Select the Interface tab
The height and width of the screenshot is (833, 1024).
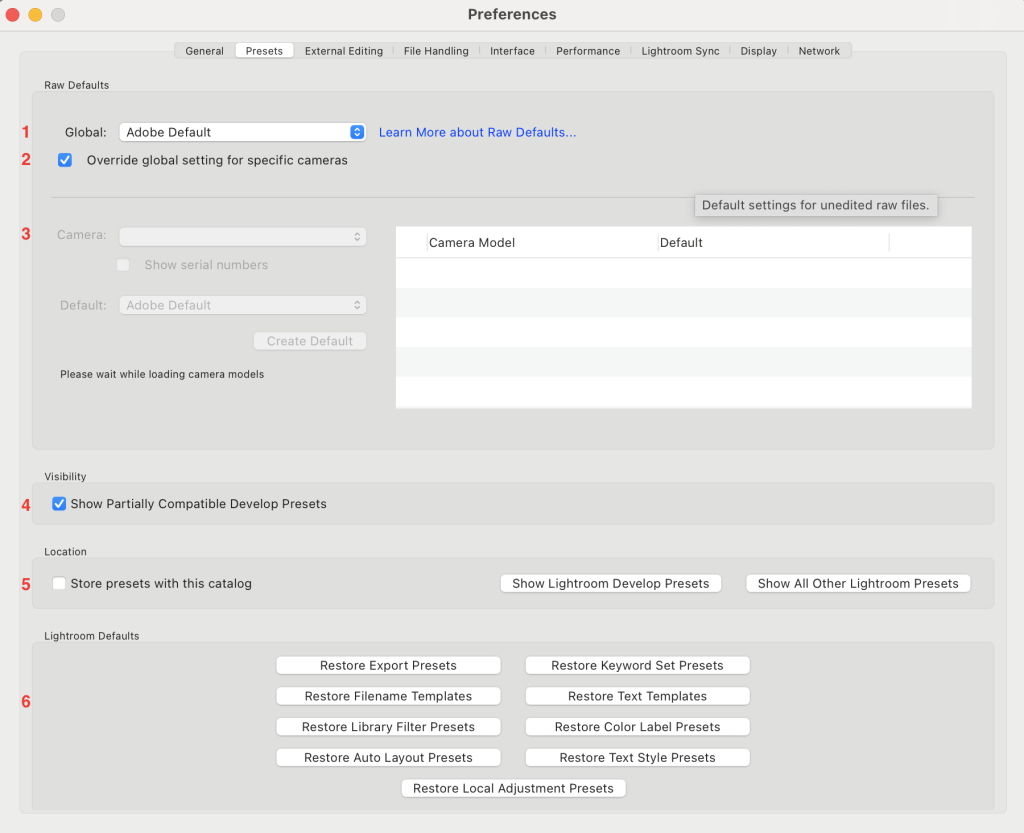[512, 51]
